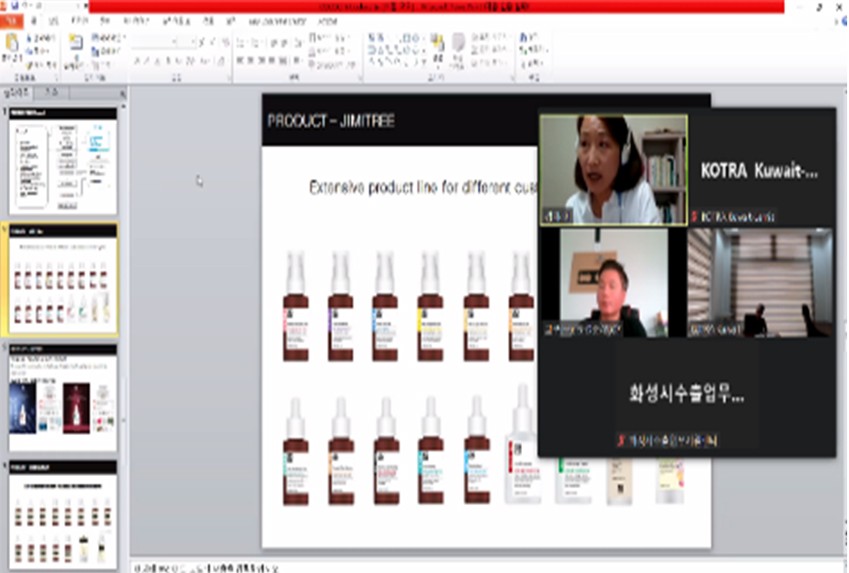Click the decrease indent icon
The height and width of the screenshot is (573, 849).
tap(274, 43)
